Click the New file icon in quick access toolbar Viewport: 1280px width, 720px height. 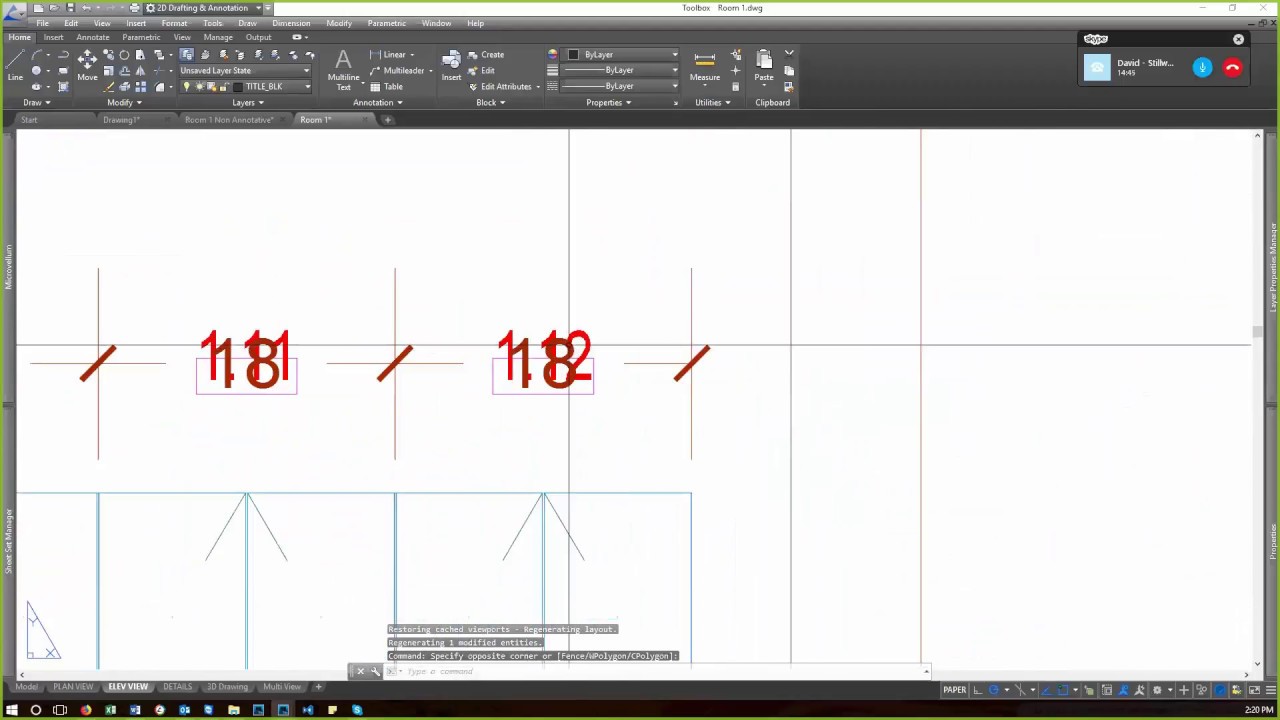38,8
